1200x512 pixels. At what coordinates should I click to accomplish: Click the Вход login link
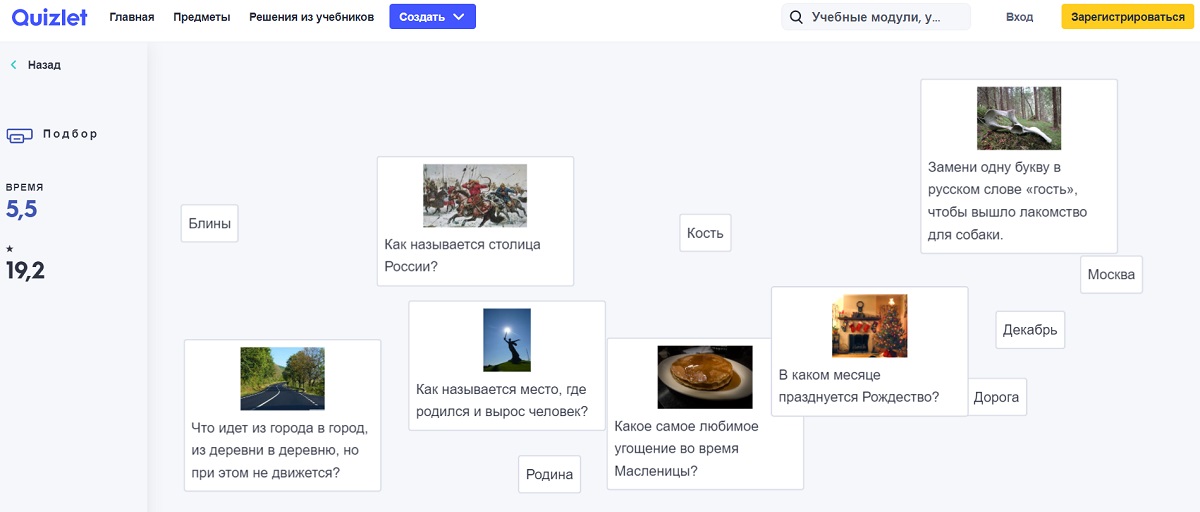1019,17
